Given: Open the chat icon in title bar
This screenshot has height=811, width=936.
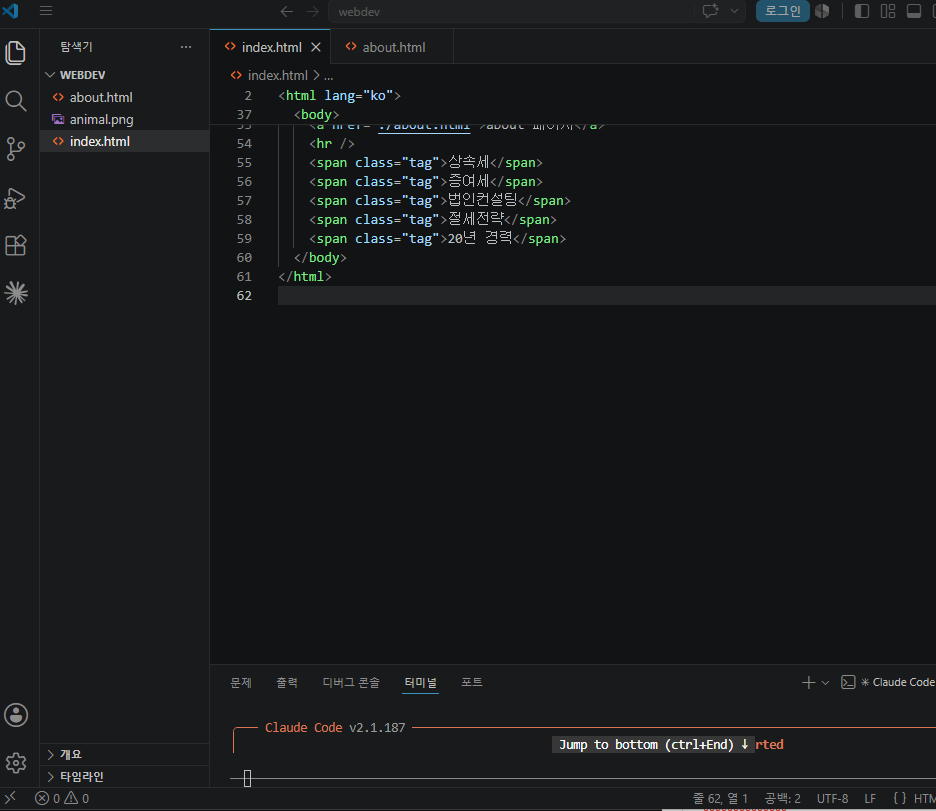Looking at the screenshot, I should 710,11.
